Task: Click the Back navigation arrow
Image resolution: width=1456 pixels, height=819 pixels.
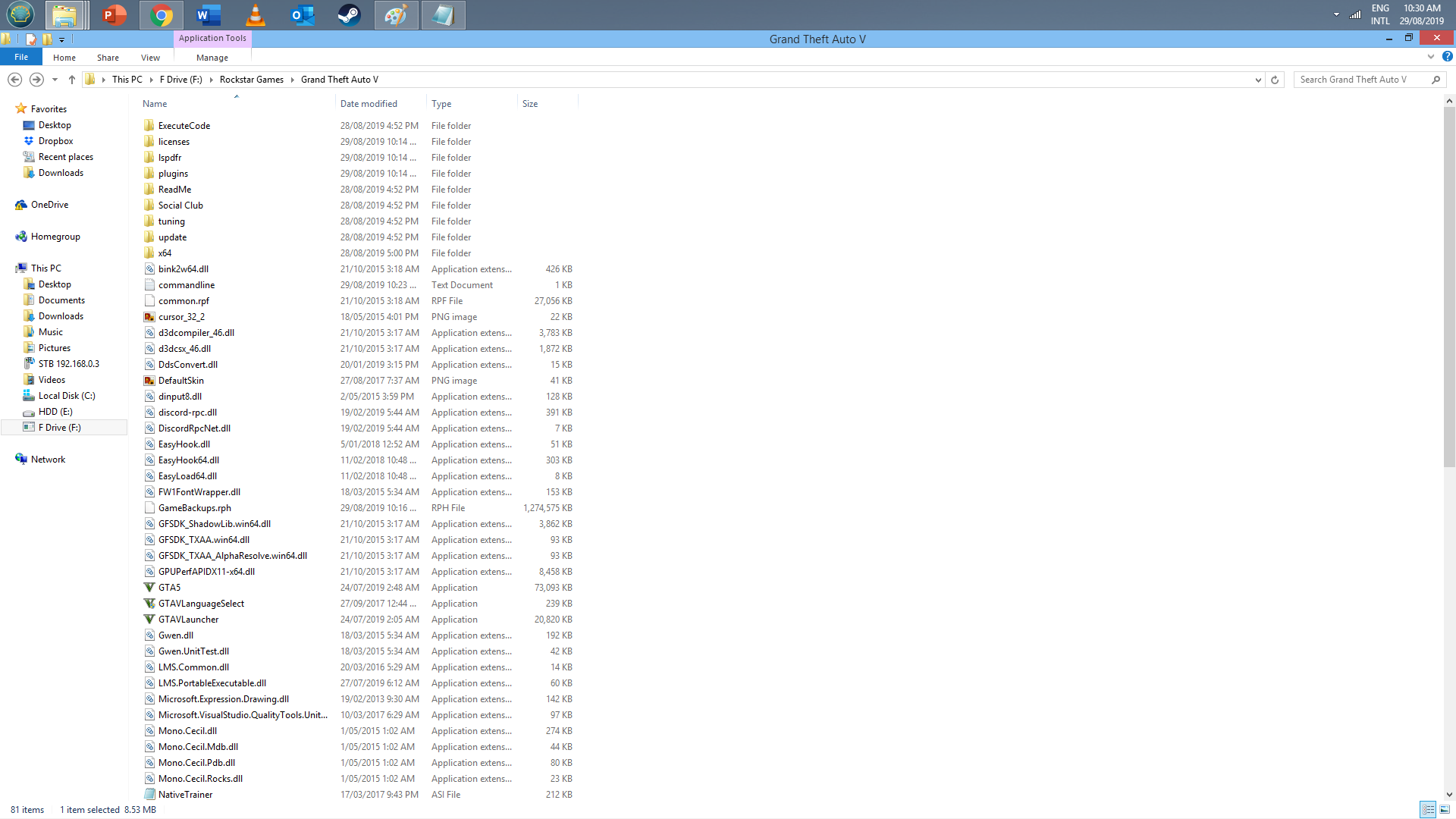Action: coord(14,80)
